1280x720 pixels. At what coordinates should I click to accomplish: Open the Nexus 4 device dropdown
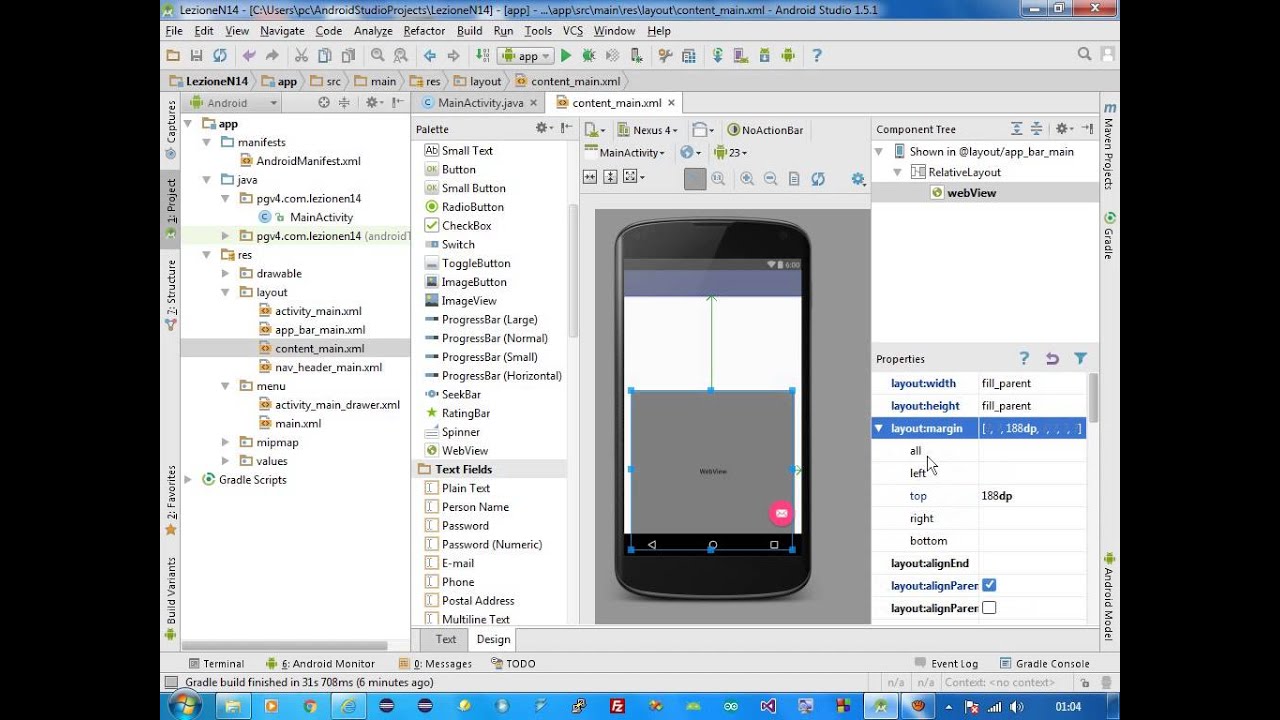click(647, 130)
